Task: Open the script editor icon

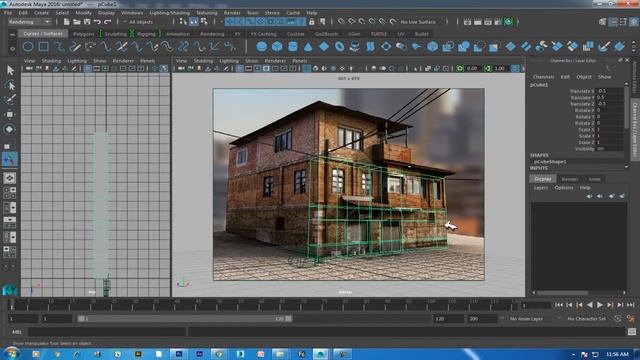Action: click(632, 332)
